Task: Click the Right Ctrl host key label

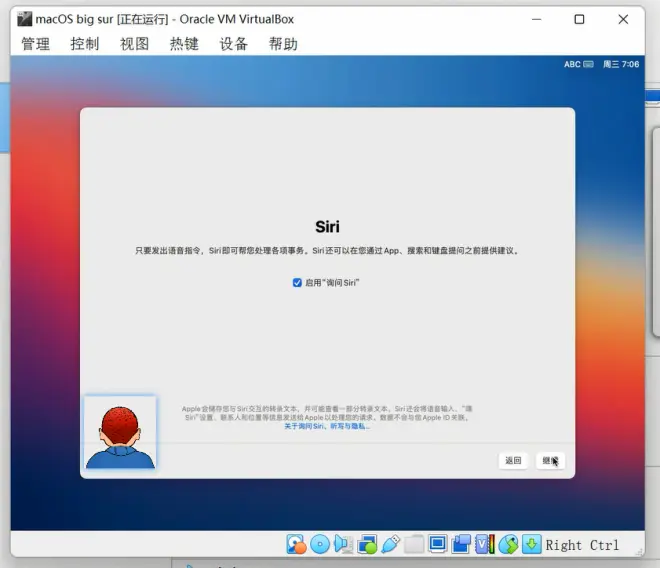Action: pos(582,545)
